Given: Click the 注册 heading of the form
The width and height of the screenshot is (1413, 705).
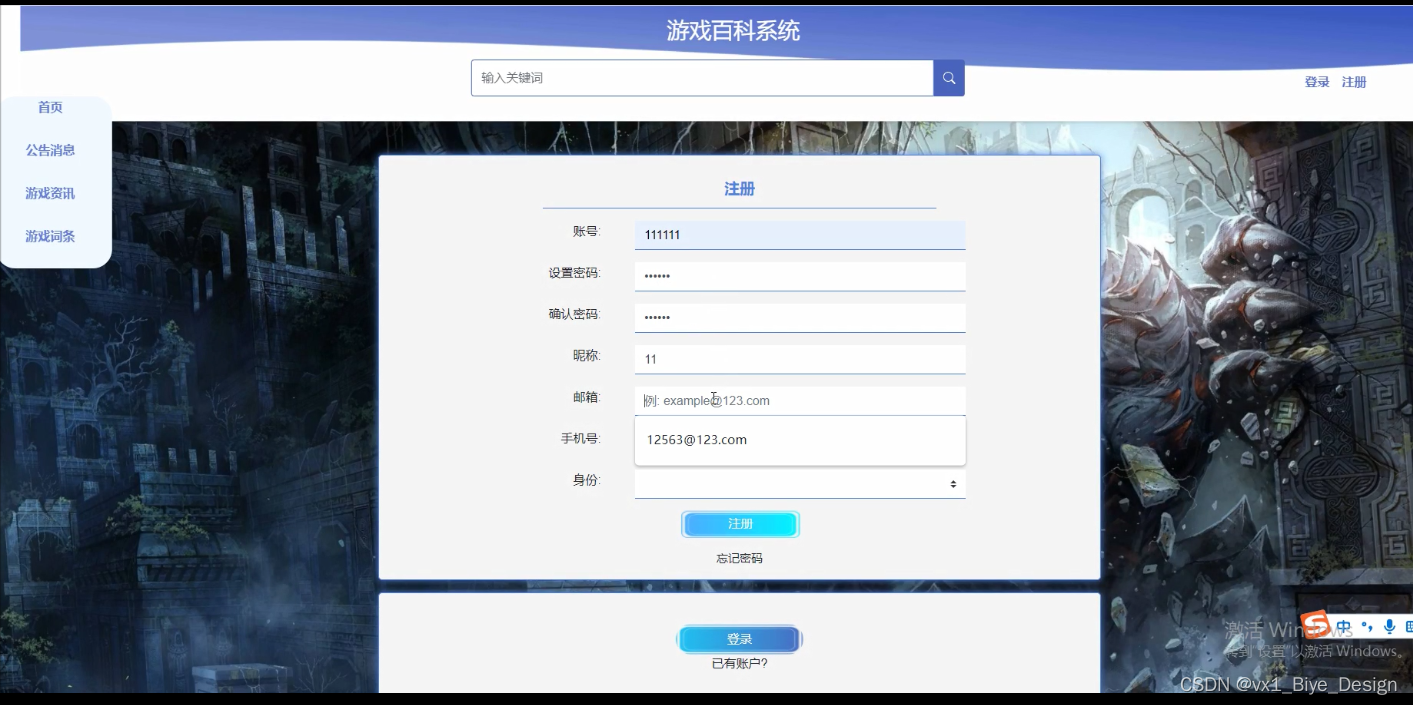Looking at the screenshot, I should pyautogui.click(x=739, y=189).
